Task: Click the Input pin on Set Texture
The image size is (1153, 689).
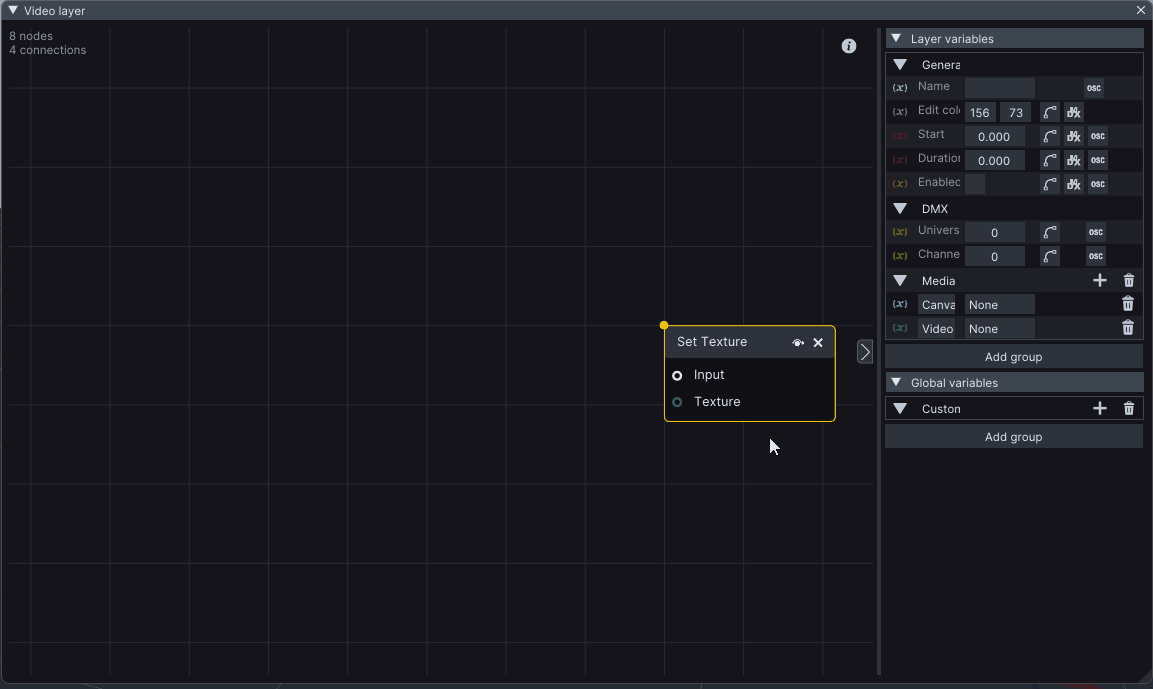Action: (x=677, y=375)
